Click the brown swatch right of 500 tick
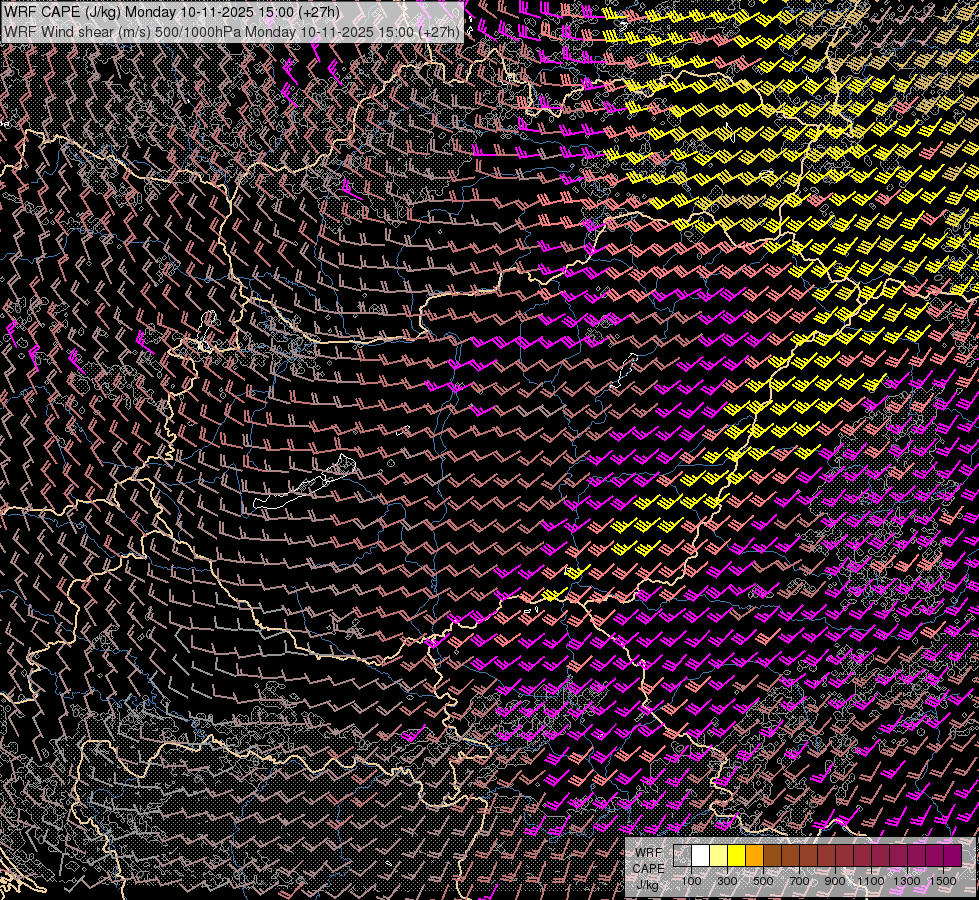This screenshot has width=979, height=900. (773, 855)
